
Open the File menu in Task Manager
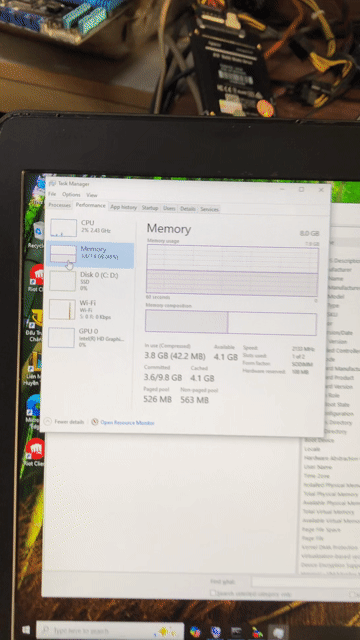pos(52,194)
